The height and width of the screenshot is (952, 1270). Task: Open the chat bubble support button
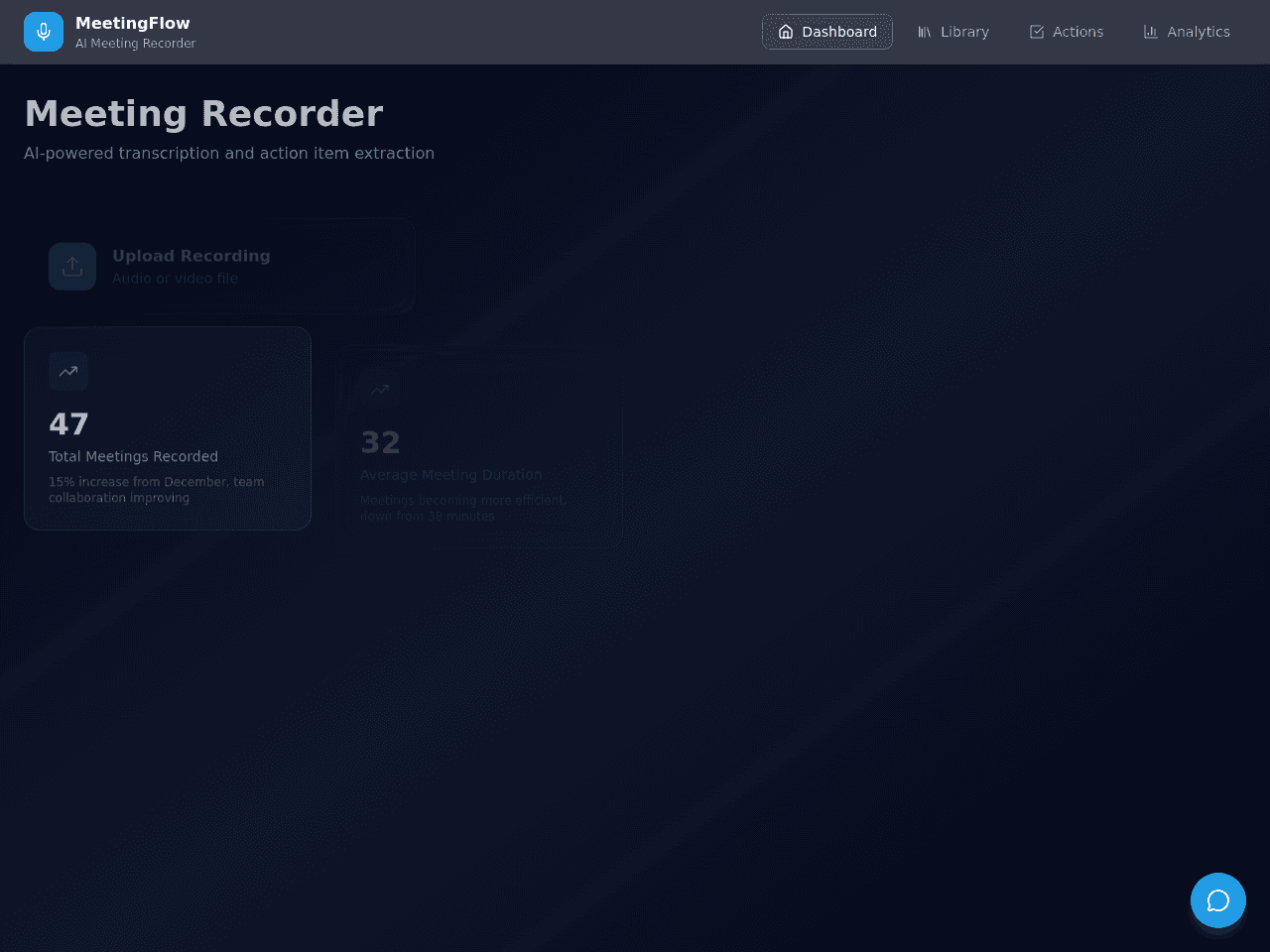1218,900
